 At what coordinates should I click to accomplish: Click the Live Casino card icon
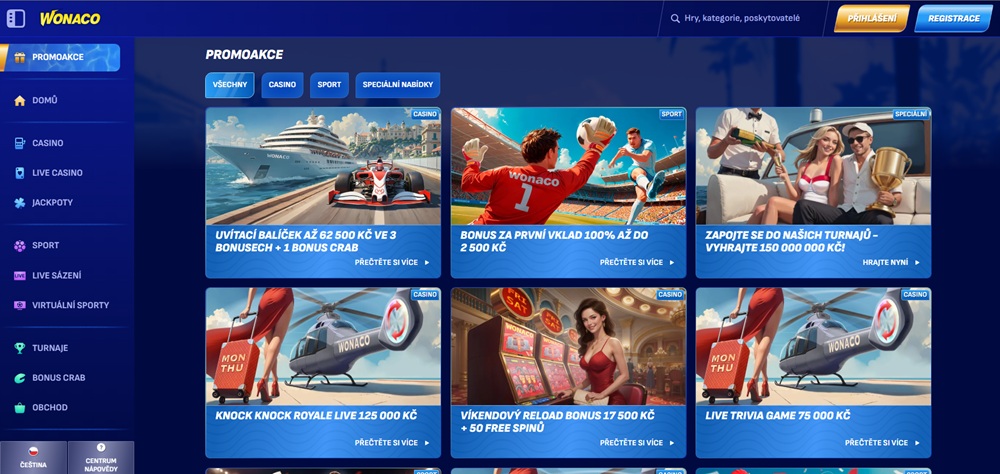click(20, 173)
